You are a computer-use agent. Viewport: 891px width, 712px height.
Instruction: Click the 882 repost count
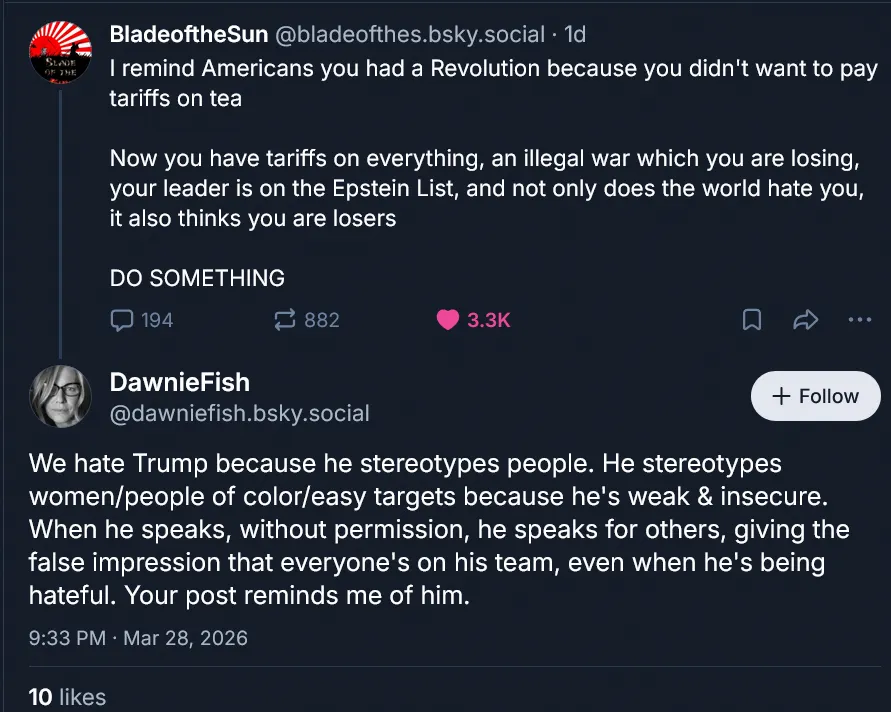pos(321,320)
